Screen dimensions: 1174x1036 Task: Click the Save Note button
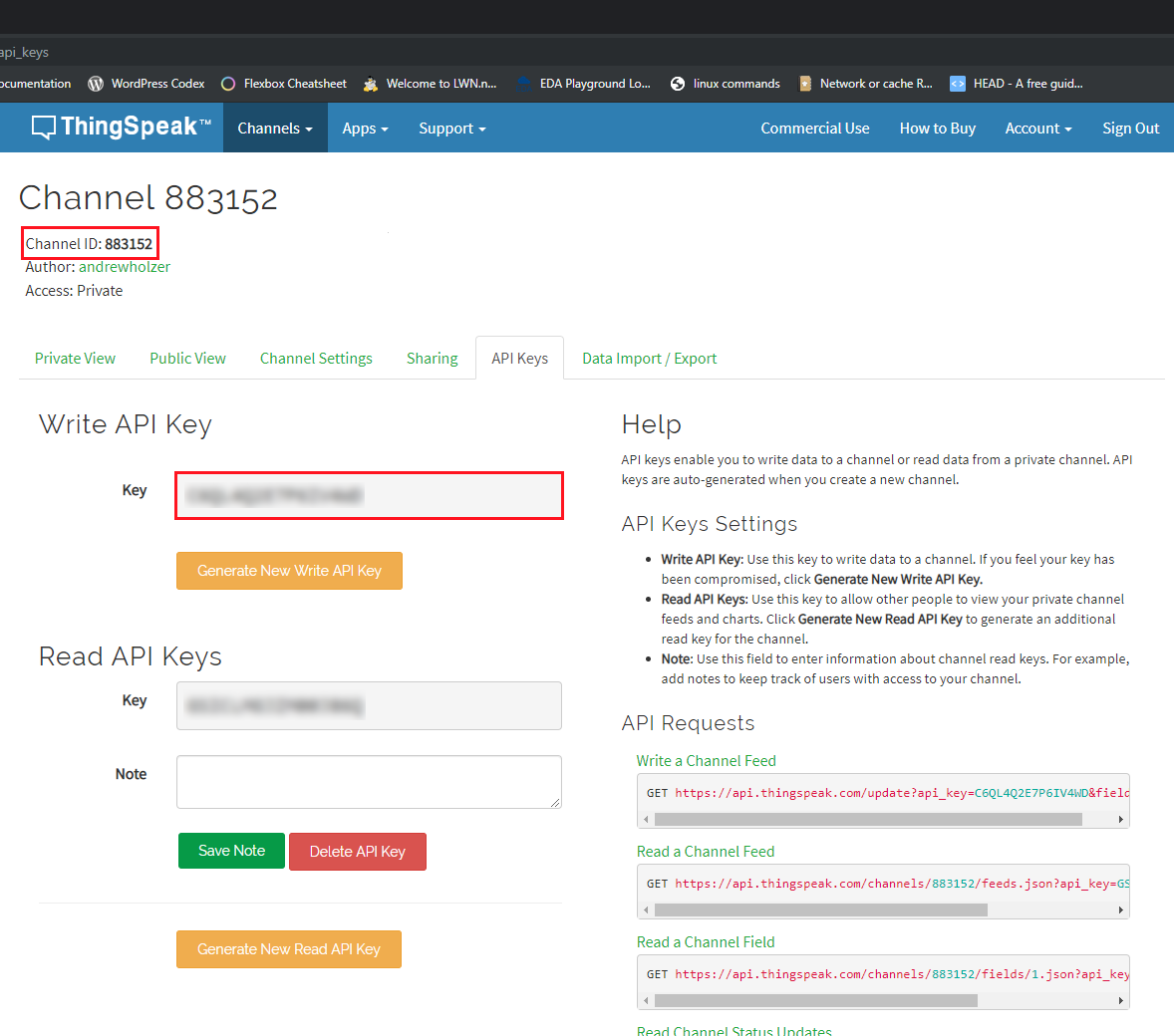[x=231, y=851]
